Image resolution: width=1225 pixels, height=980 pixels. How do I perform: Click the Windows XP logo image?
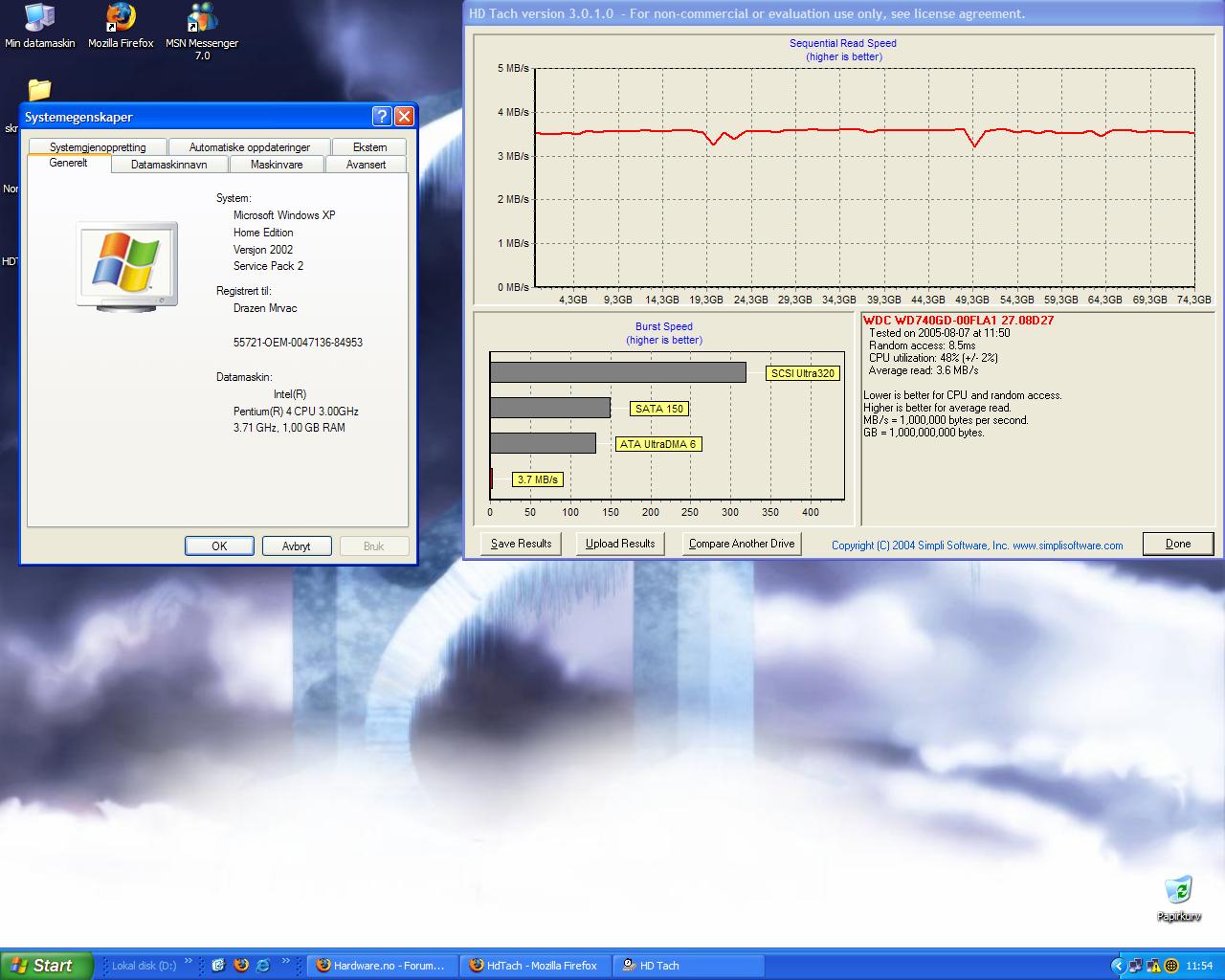[x=126, y=266]
